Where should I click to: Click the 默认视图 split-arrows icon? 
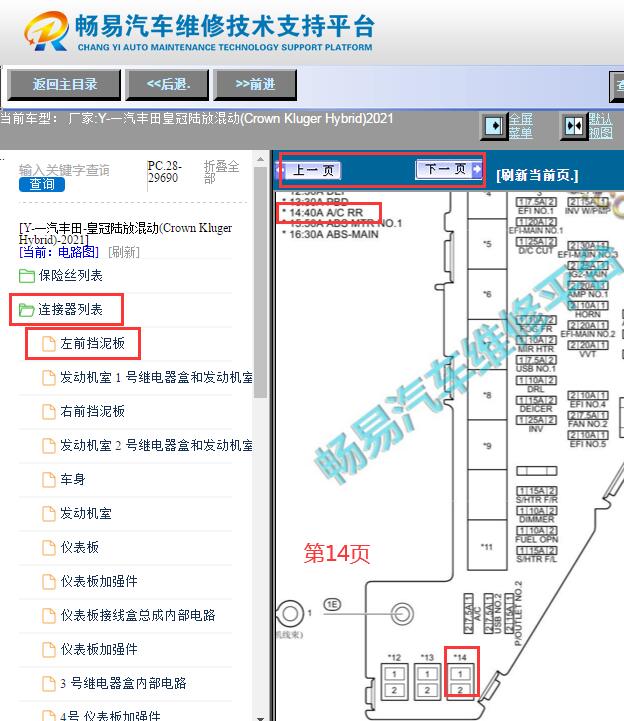pos(574,126)
